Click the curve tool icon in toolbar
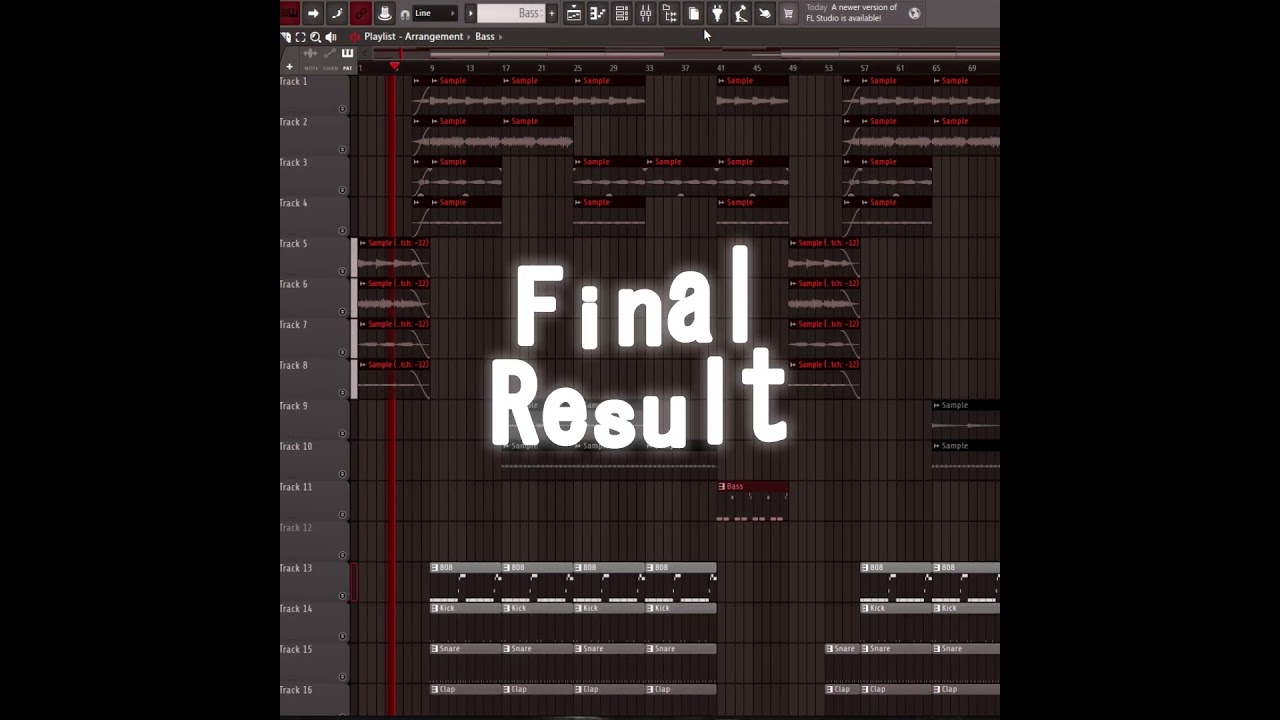The height and width of the screenshot is (720, 1280). coord(337,13)
